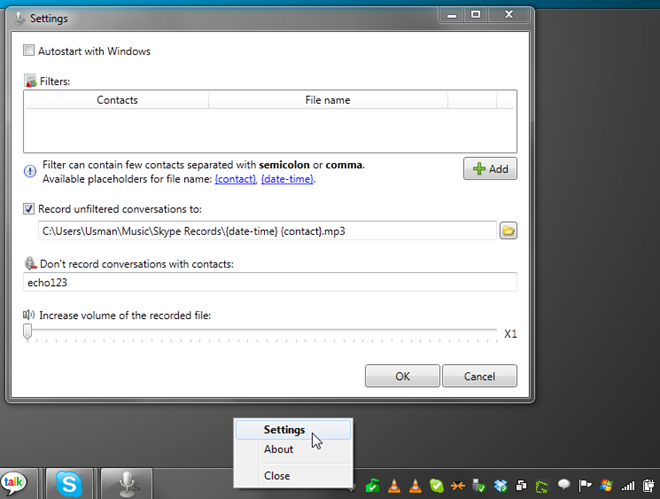Click the blocked microphone icon by Don't record
The height and width of the screenshot is (499, 660).
click(x=30, y=263)
